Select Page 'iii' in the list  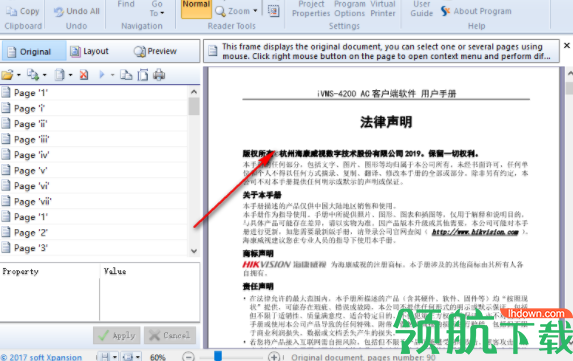tap(94, 139)
